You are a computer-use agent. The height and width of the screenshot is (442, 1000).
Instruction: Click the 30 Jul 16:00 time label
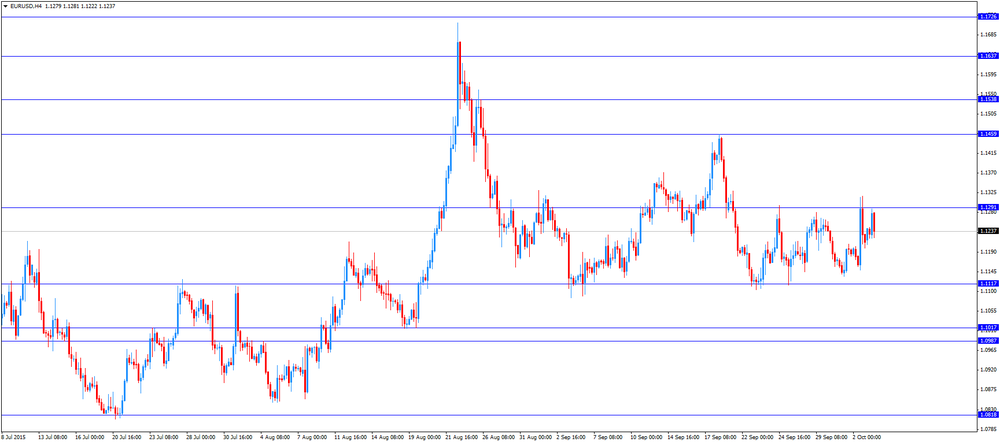238,438
